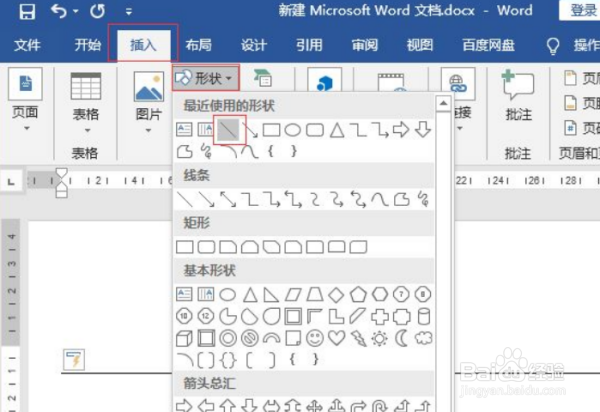The image size is (600, 412).
Task: Choose the Rounded Rectangle under 矩形
Action: (206, 247)
